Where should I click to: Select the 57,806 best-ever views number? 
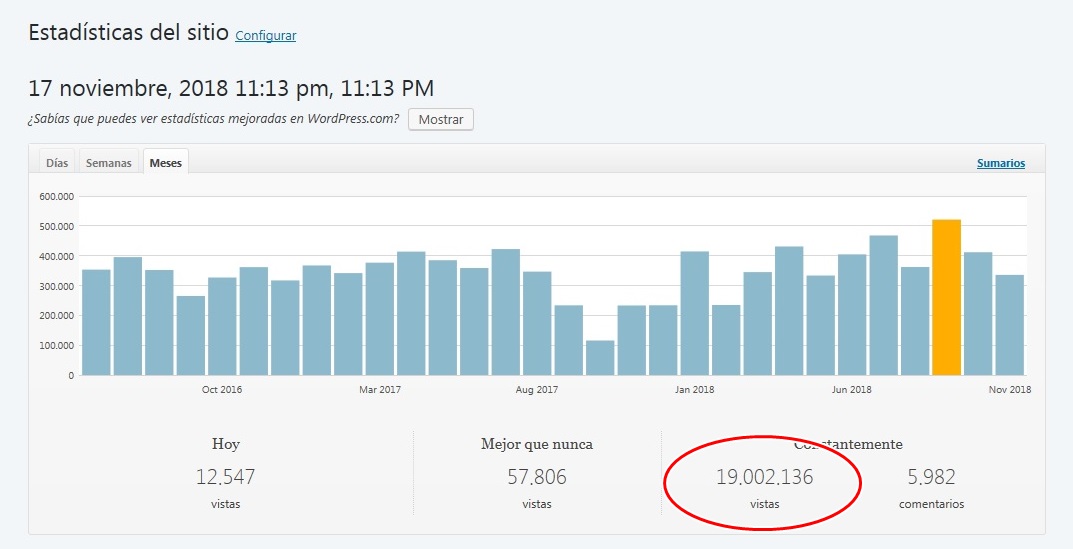(536, 477)
